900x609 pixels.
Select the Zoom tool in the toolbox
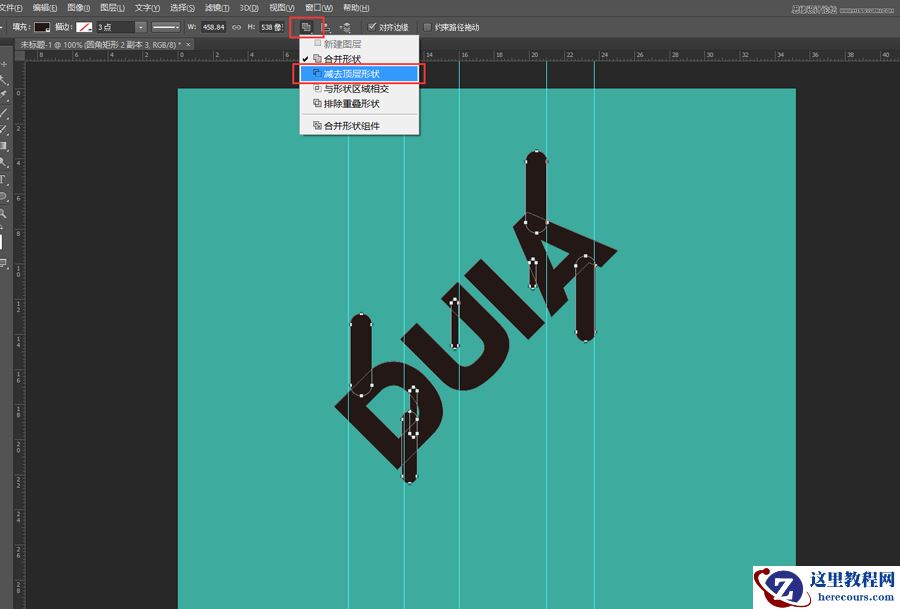click(x=4, y=213)
